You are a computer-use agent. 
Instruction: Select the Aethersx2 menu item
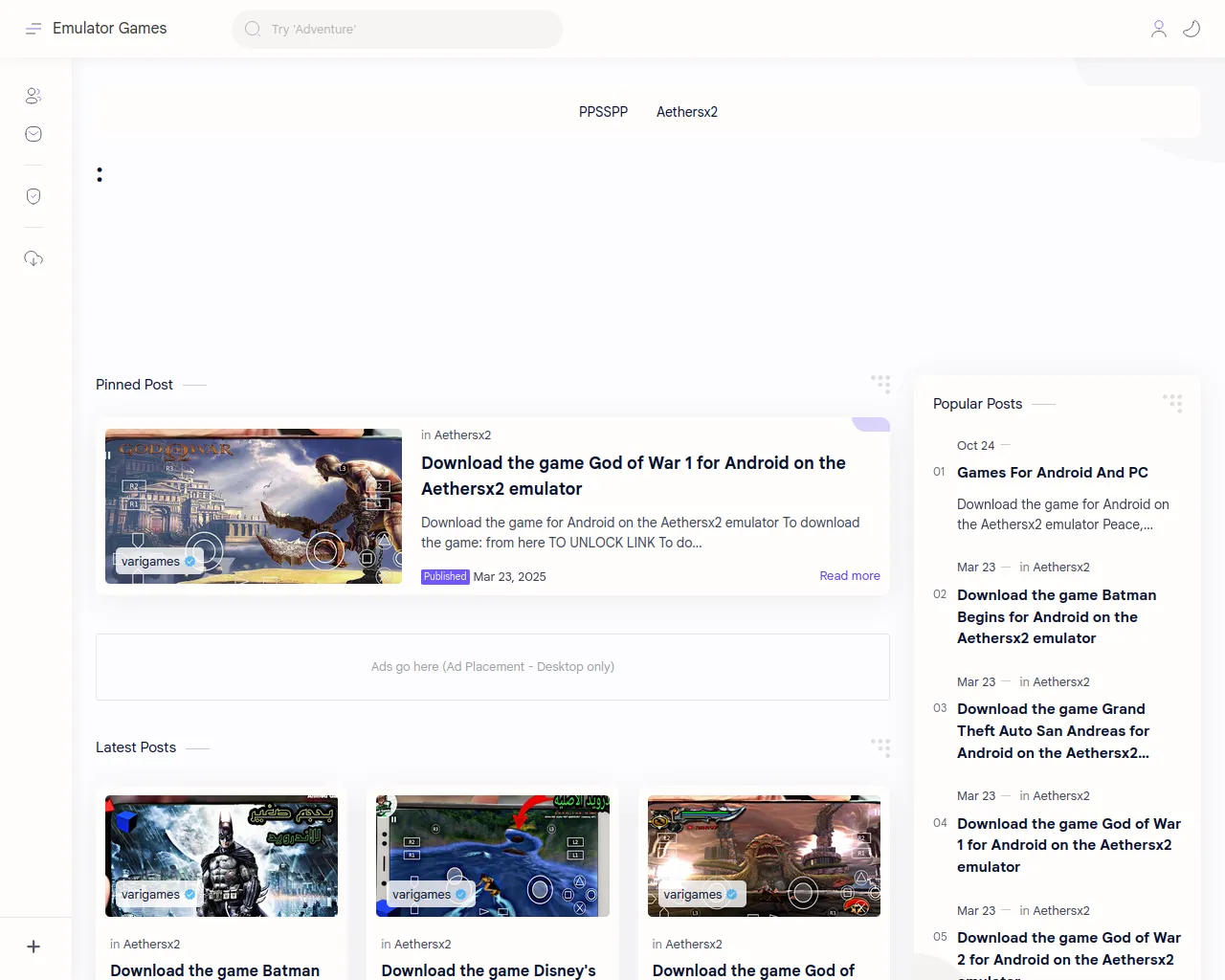pos(687,112)
